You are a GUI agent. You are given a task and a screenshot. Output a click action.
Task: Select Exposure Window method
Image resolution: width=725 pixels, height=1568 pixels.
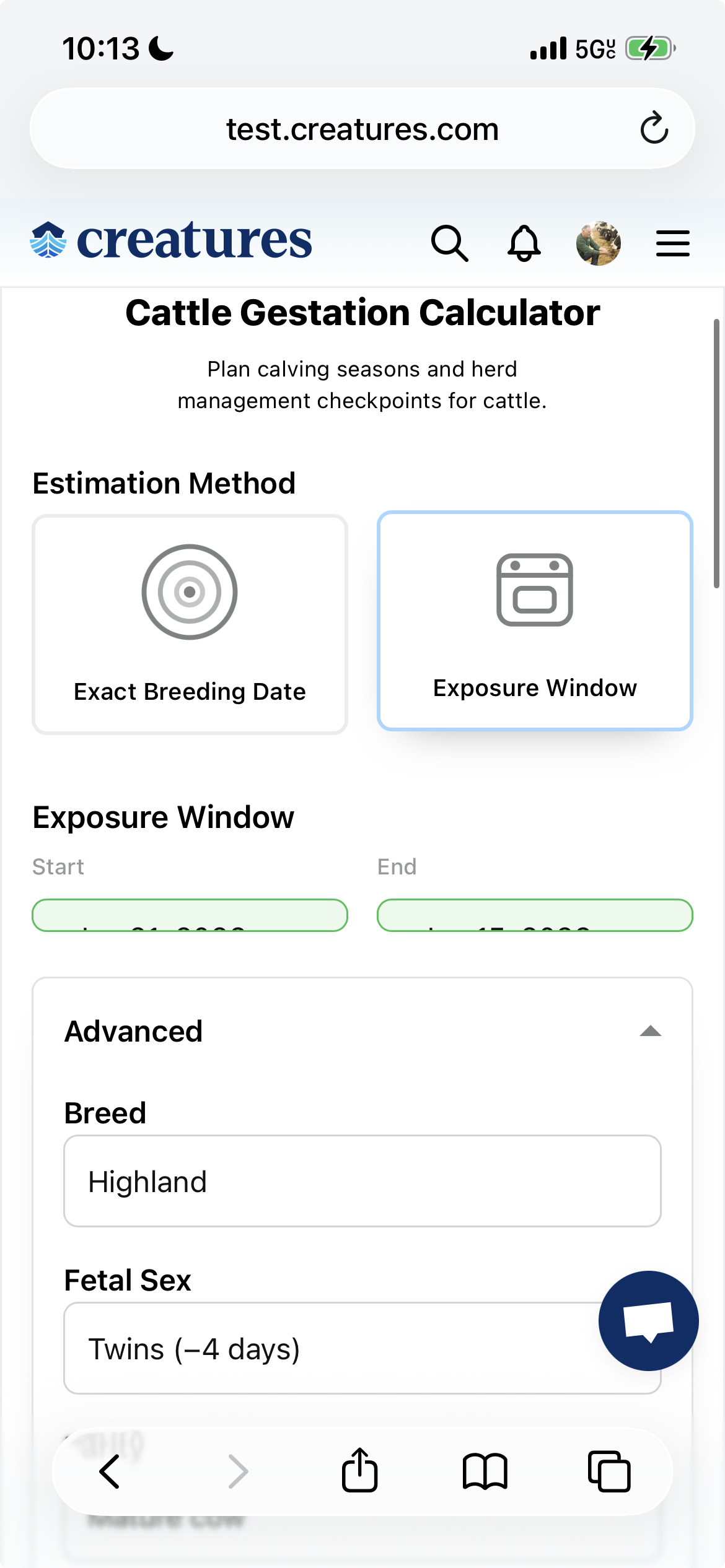coord(535,621)
